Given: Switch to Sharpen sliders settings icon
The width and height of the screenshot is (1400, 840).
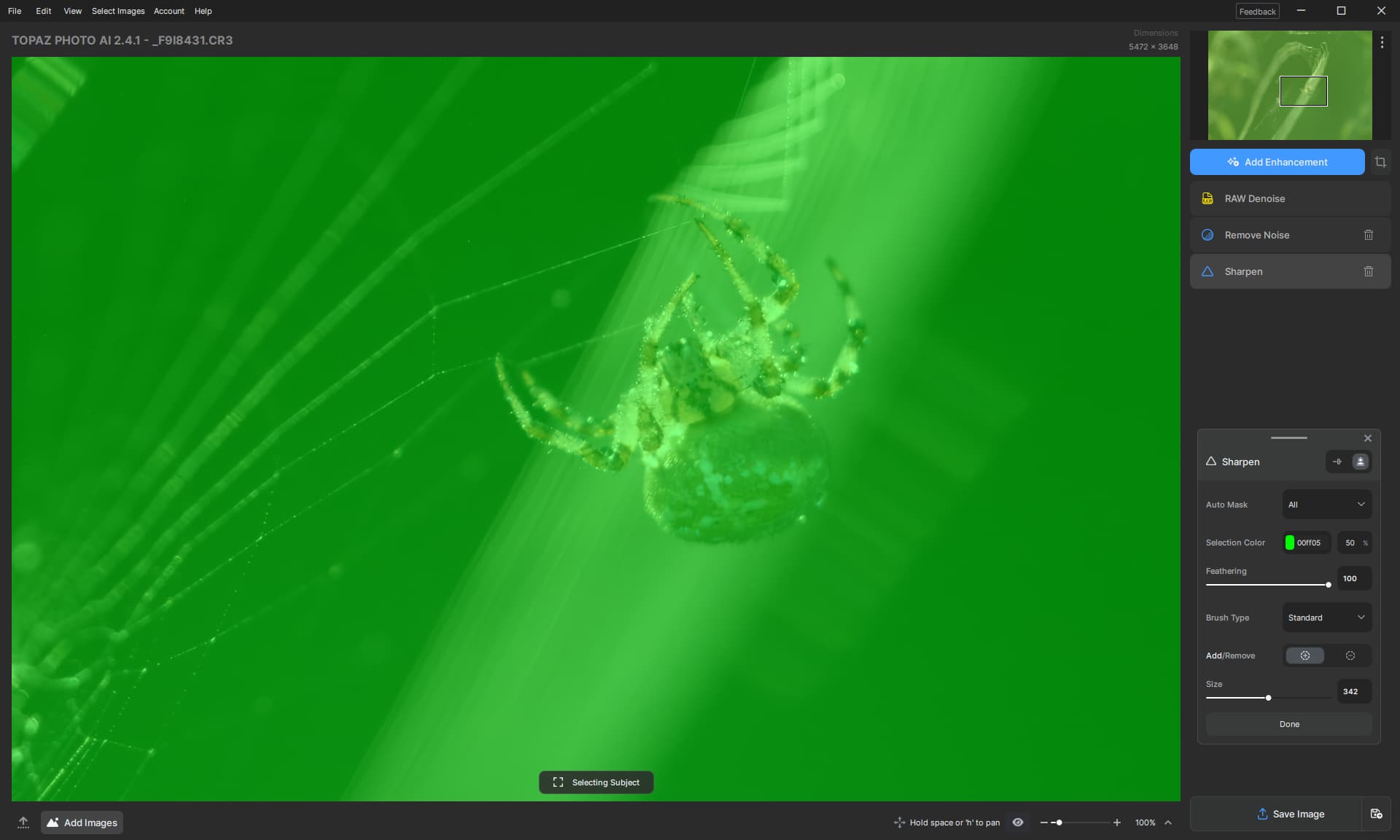Looking at the screenshot, I should pyautogui.click(x=1337, y=462).
